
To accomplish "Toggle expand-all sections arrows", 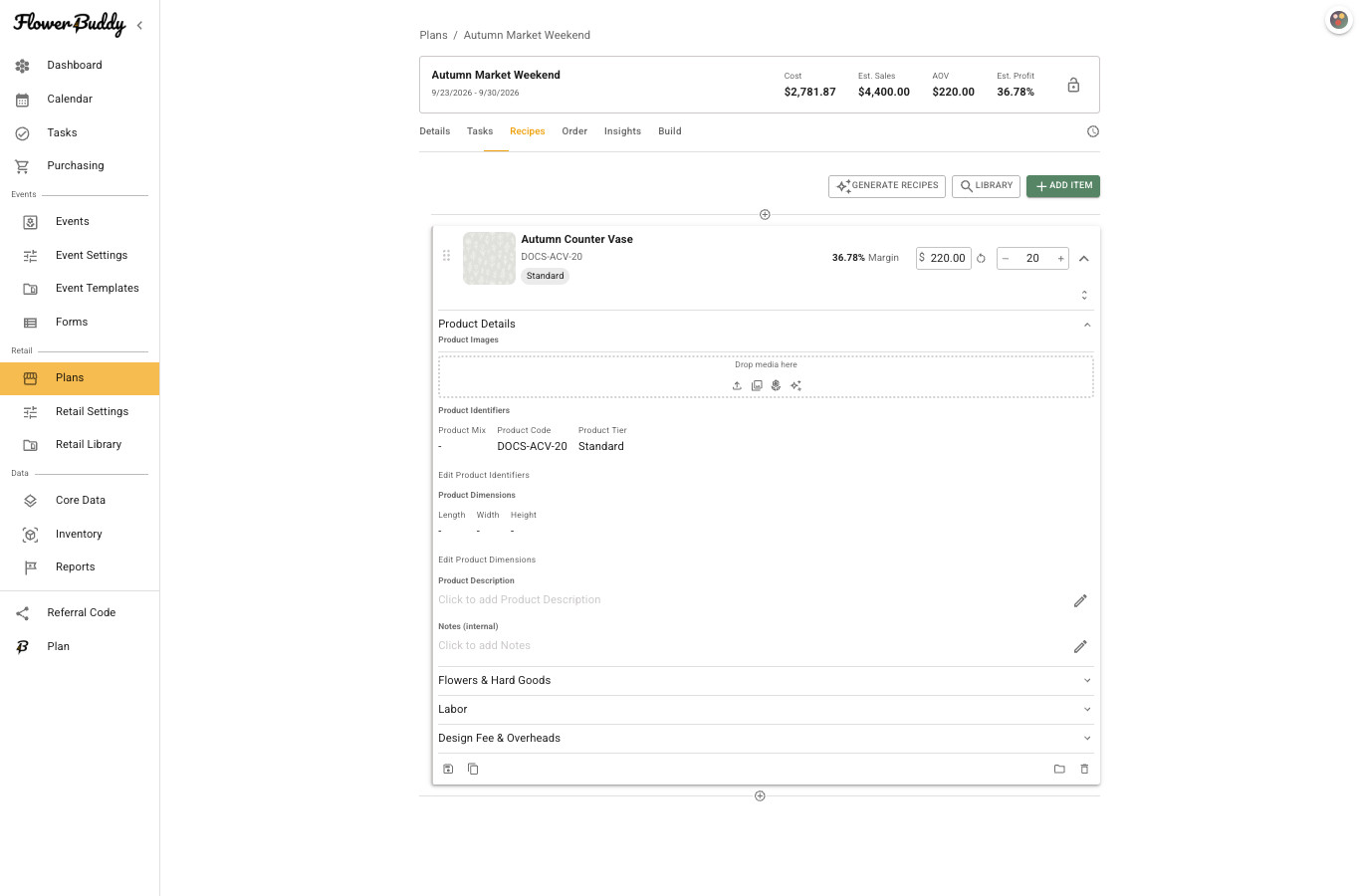I will [x=1084, y=295].
